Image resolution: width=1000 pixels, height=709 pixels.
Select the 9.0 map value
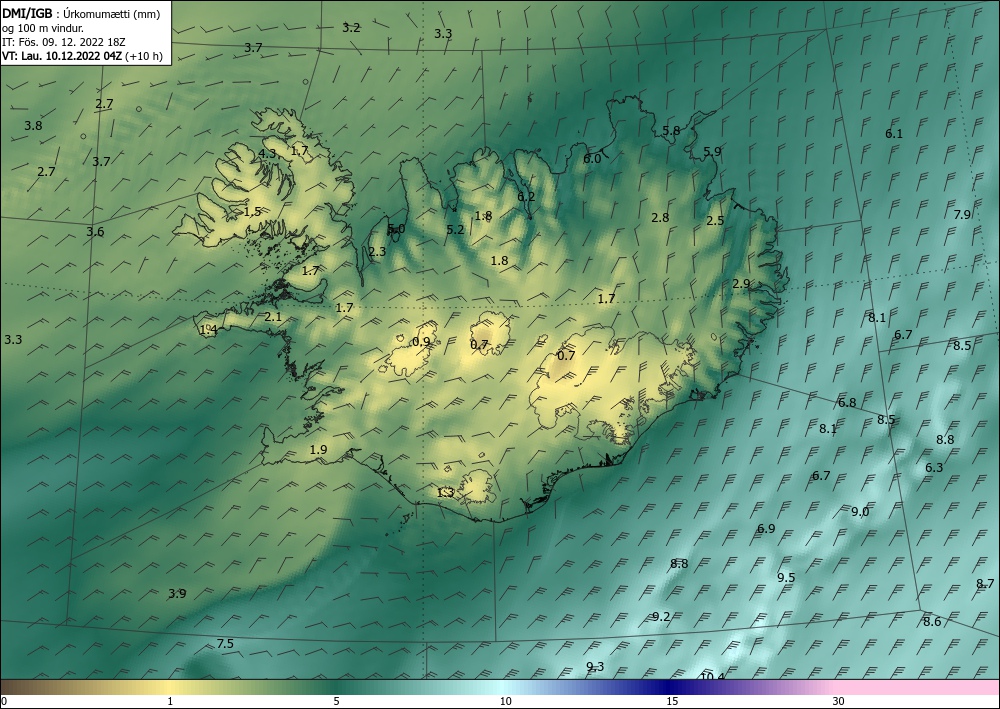pos(860,512)
